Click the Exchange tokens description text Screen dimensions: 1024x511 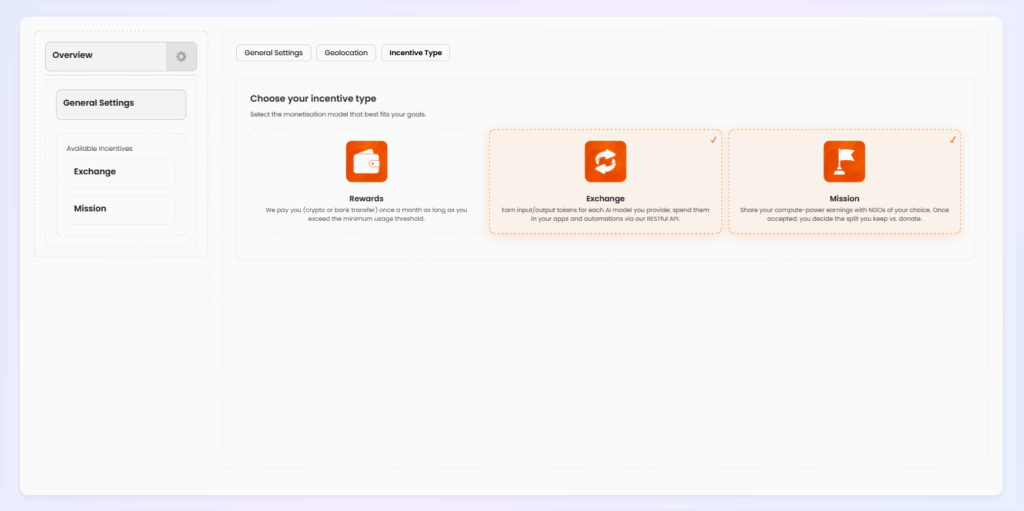605,214
